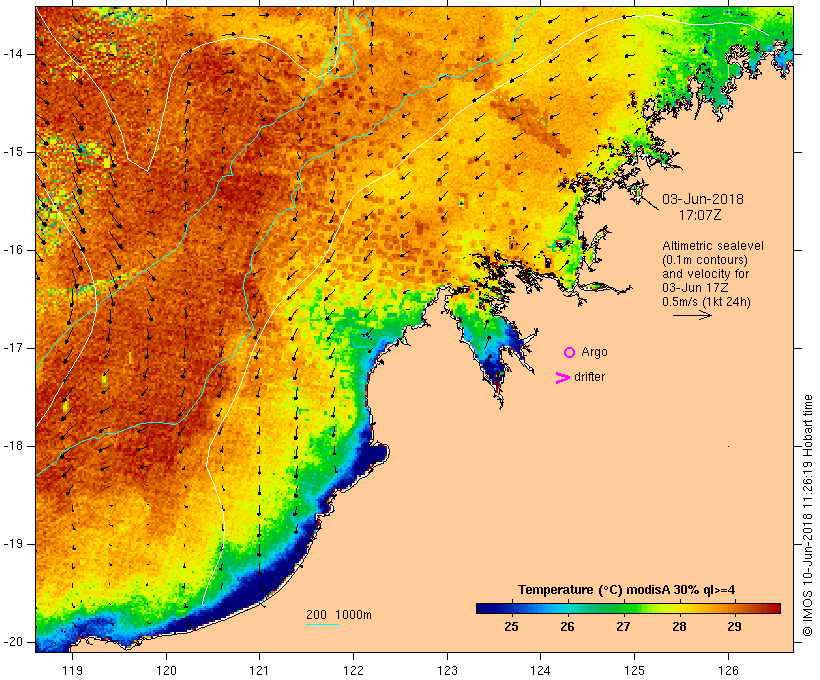This screenshot has height=680, width=820.
Task: Click the magenta Argo circle legend symbol
Action: (x=570, y=353)
